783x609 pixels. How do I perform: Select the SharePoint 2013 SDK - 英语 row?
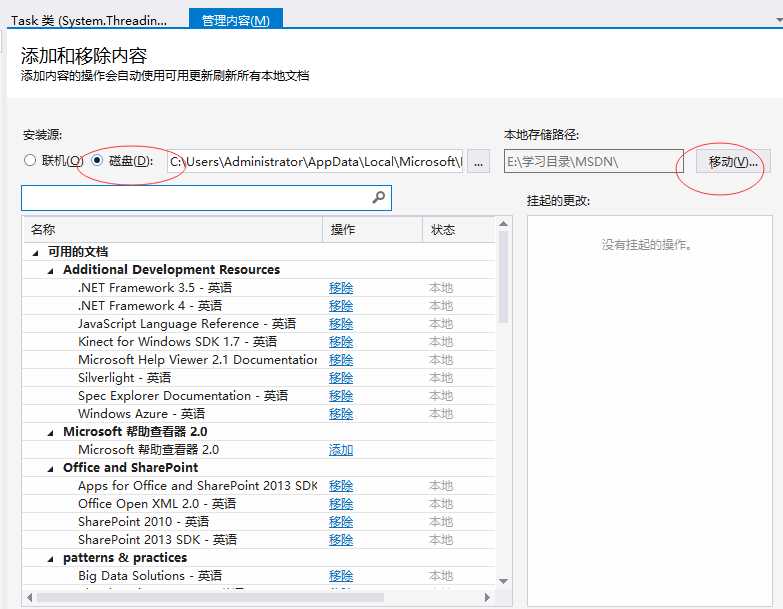click(x=260, y=540)
